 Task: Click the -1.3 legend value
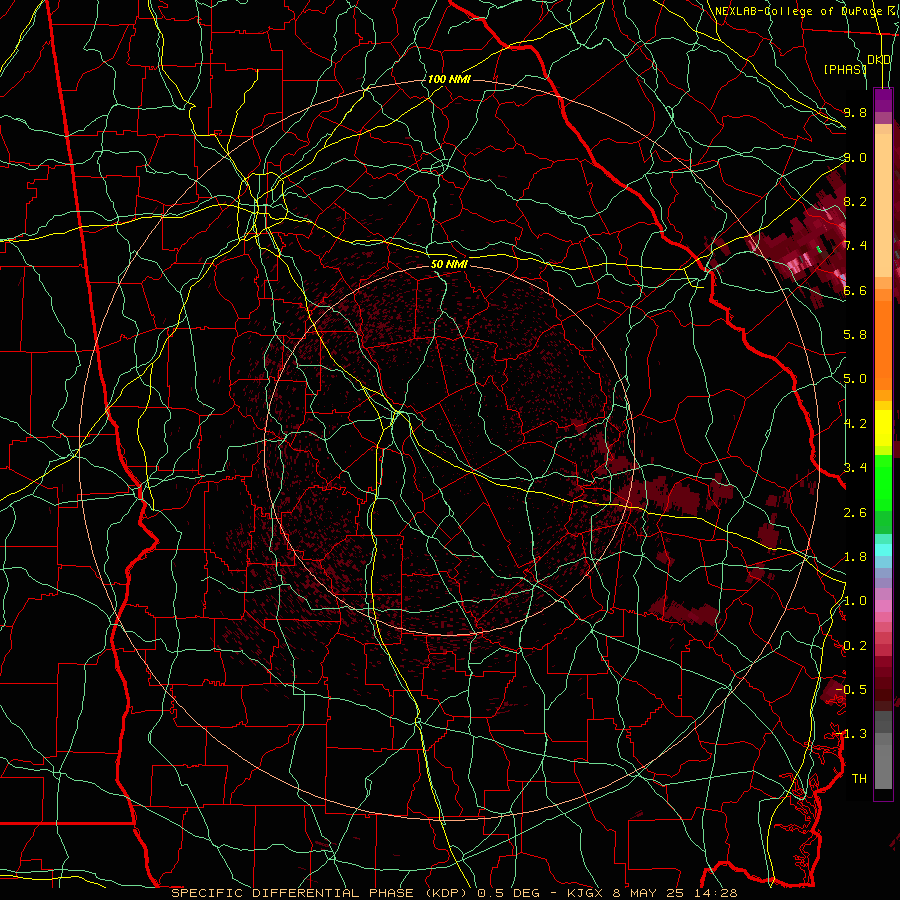point(851,734)
